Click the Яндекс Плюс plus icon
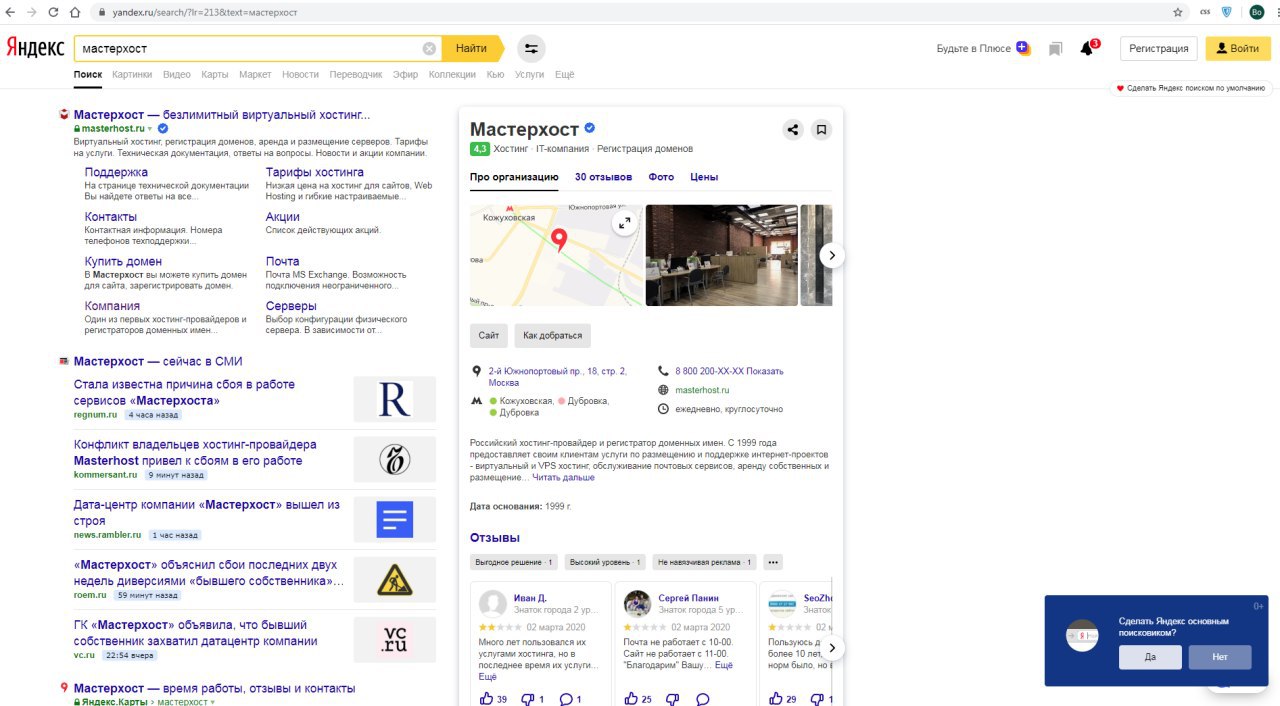 (1022, 48)
